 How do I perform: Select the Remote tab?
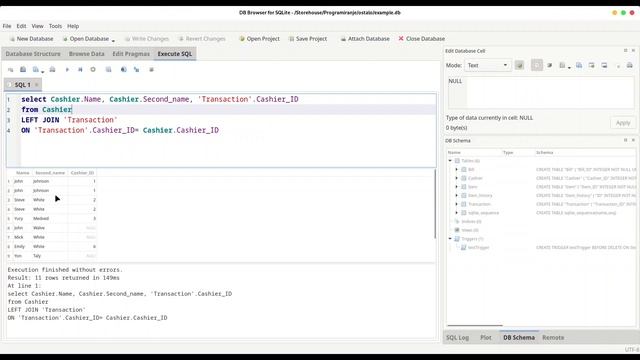[553, 338]
